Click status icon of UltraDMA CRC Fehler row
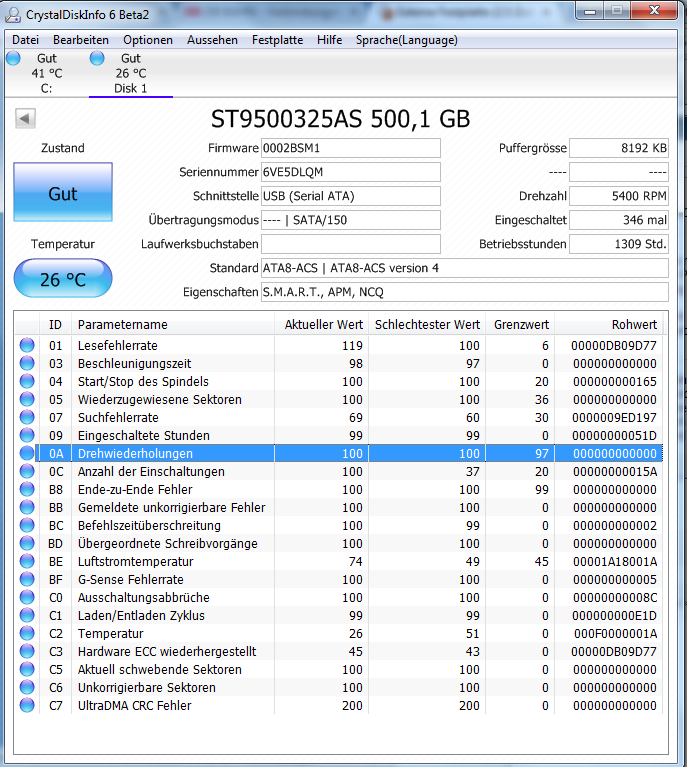 click(27, 705)
